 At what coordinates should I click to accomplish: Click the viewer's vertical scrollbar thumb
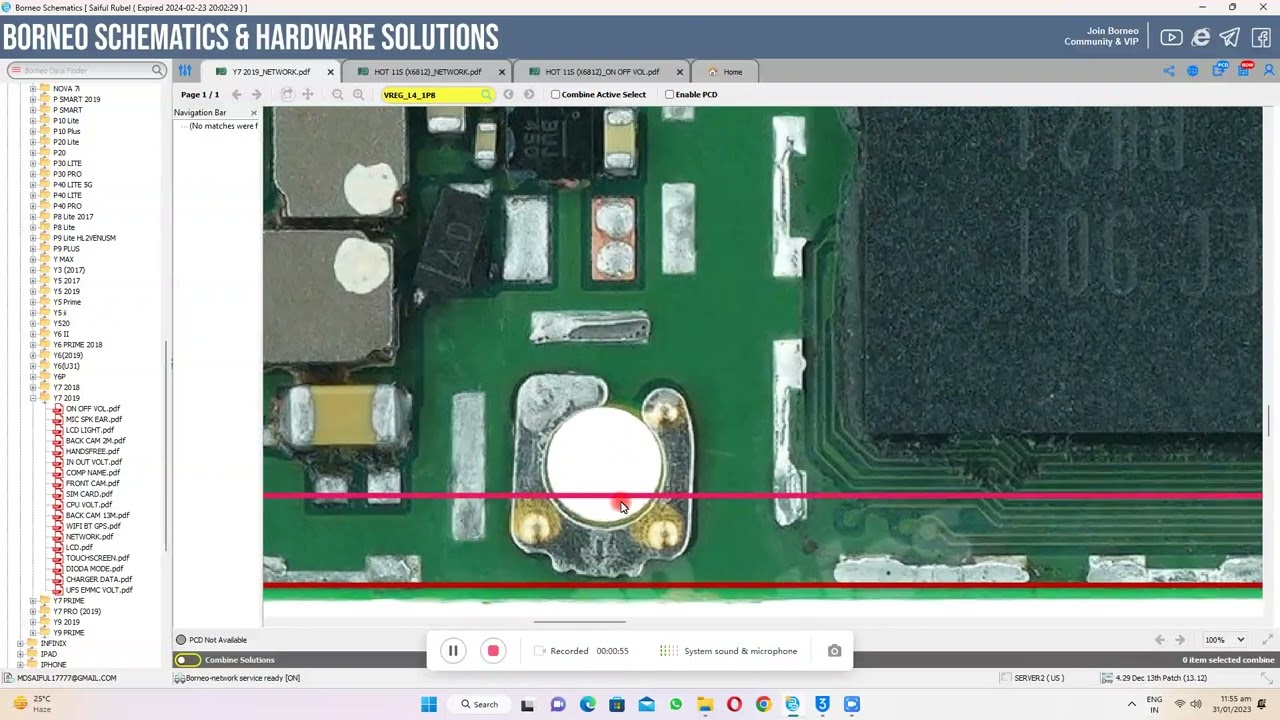click(1268, 420)
